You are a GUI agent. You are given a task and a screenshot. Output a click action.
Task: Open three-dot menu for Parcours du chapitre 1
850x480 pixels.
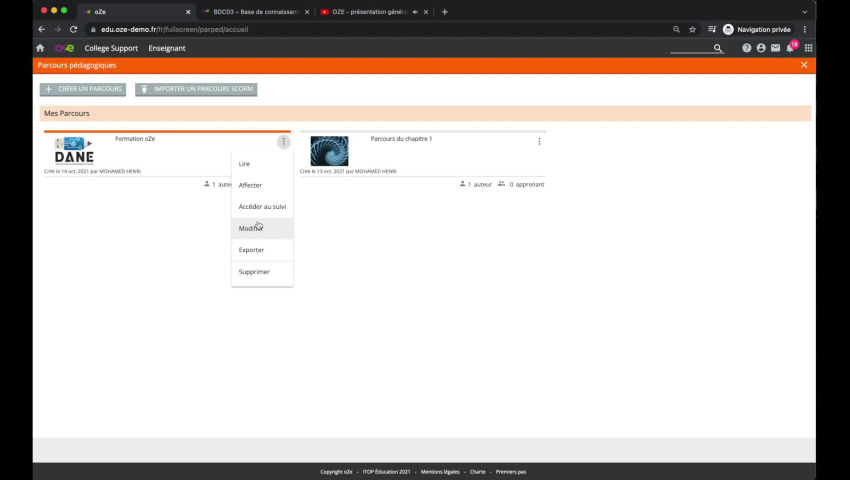(539, 142)
